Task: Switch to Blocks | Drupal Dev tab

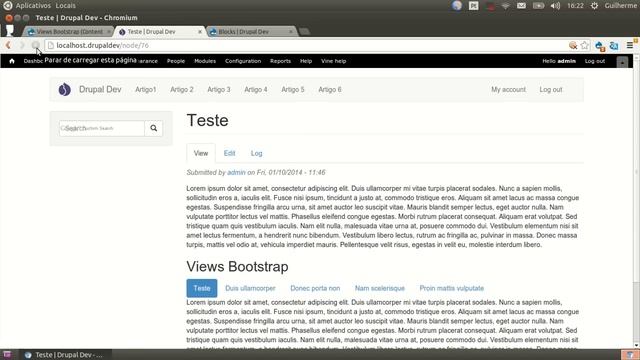Action: pos(251,31)
